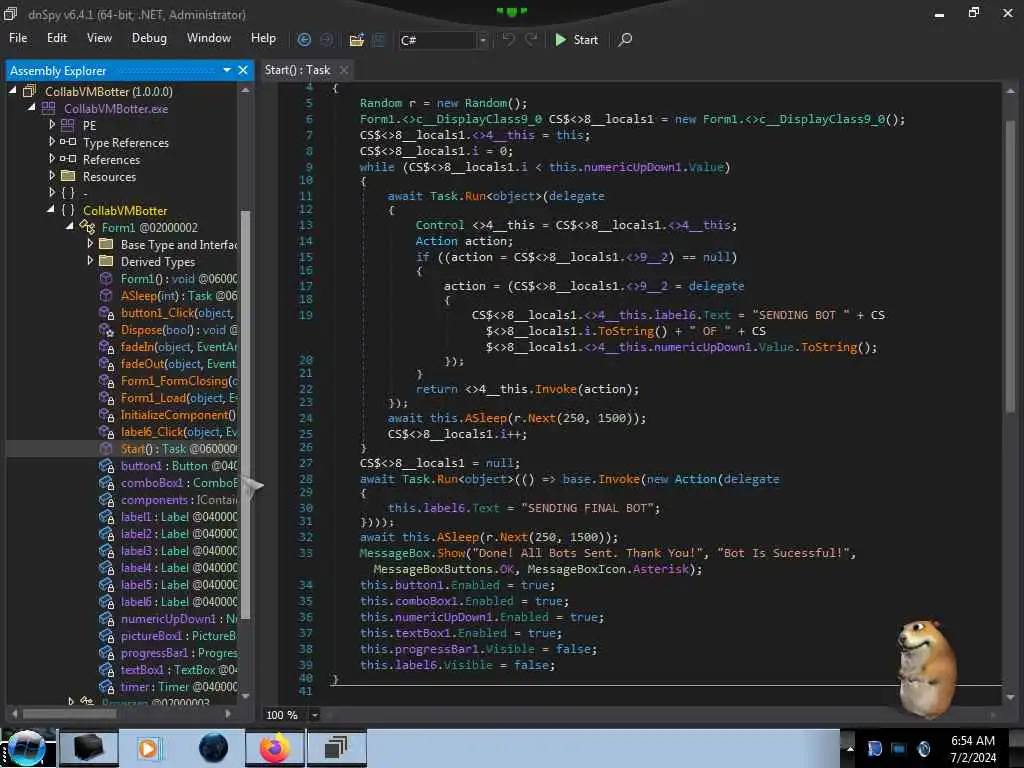Screen dimensions: 1024x768
Task: Click the Windows Start orb
Action: (26, 748)
